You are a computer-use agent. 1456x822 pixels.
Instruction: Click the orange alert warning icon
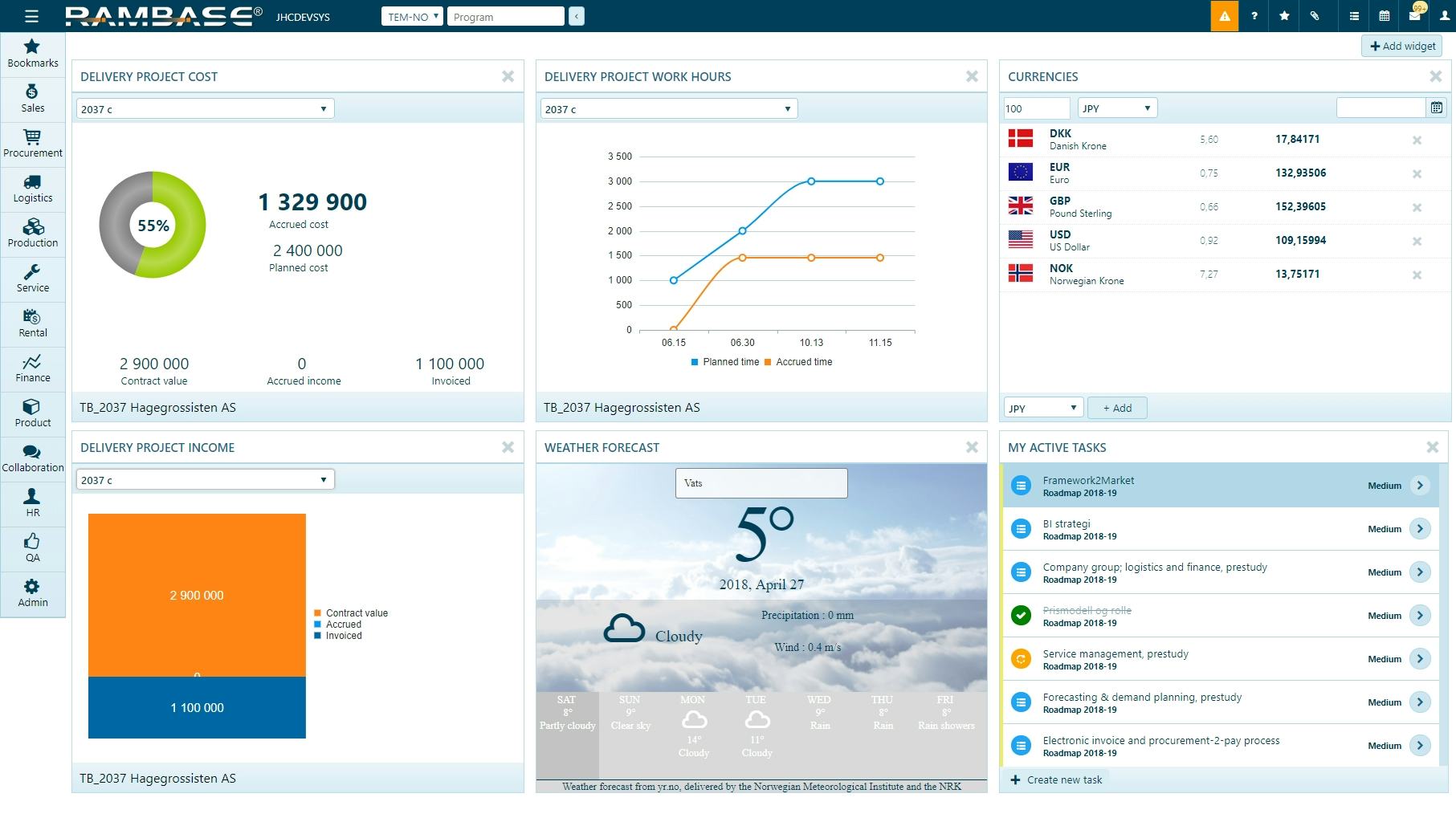(1224, 16)
